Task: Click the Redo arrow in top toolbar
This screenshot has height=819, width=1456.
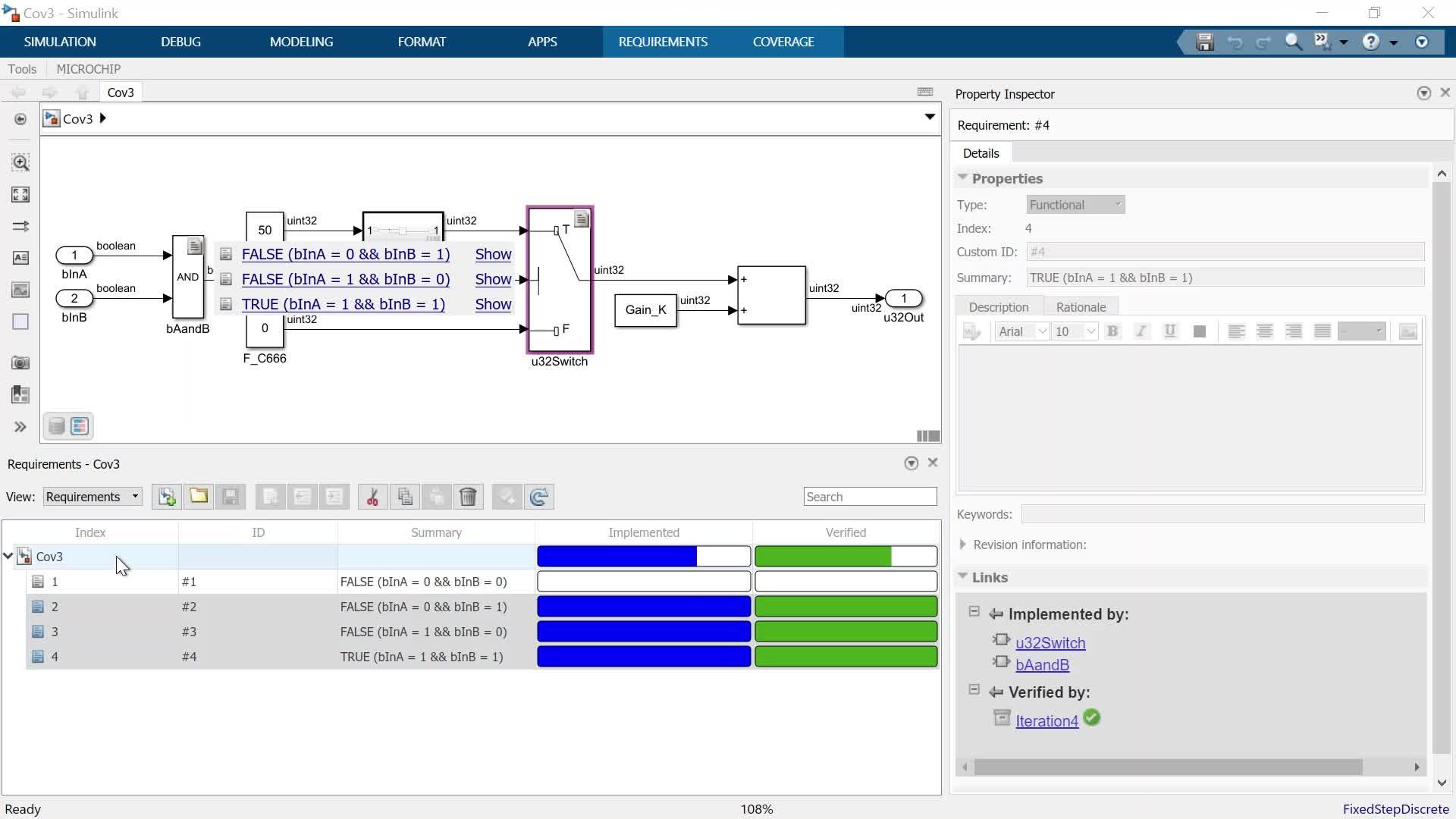Action: [x=1263, y=42]
